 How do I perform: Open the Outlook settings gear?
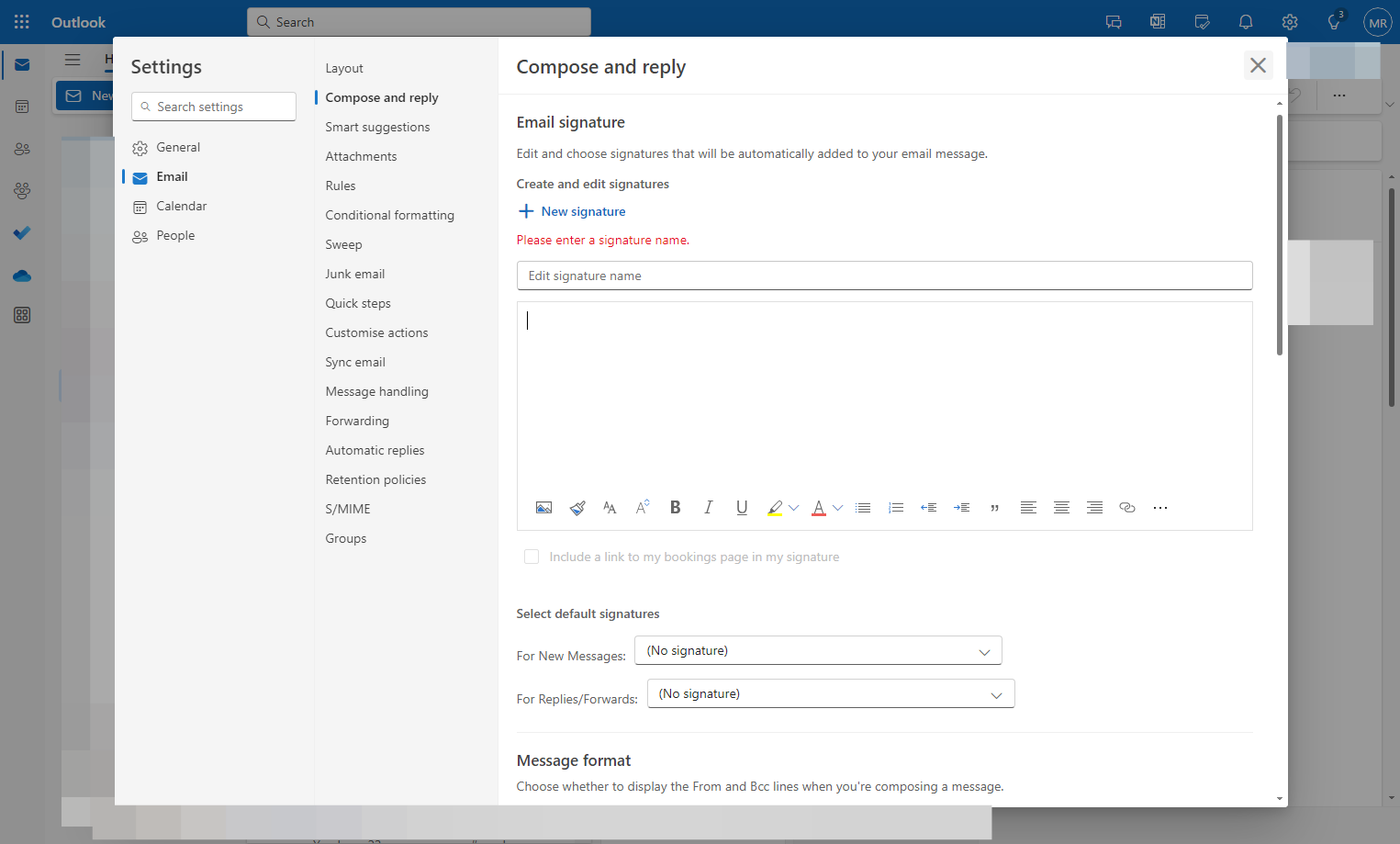(1290, 22)
